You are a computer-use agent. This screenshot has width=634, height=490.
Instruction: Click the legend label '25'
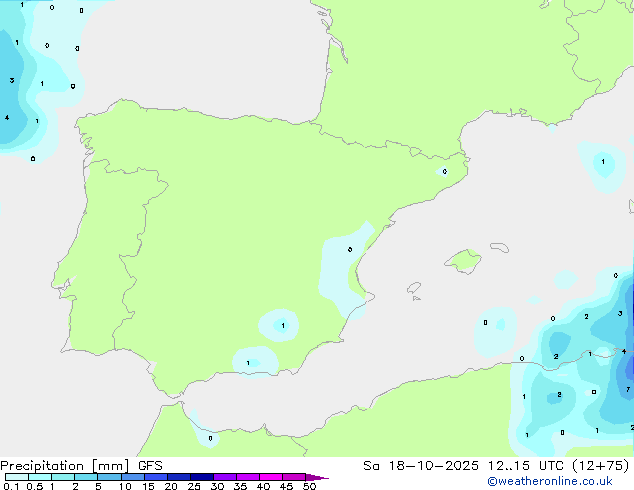tap(194, 486)
